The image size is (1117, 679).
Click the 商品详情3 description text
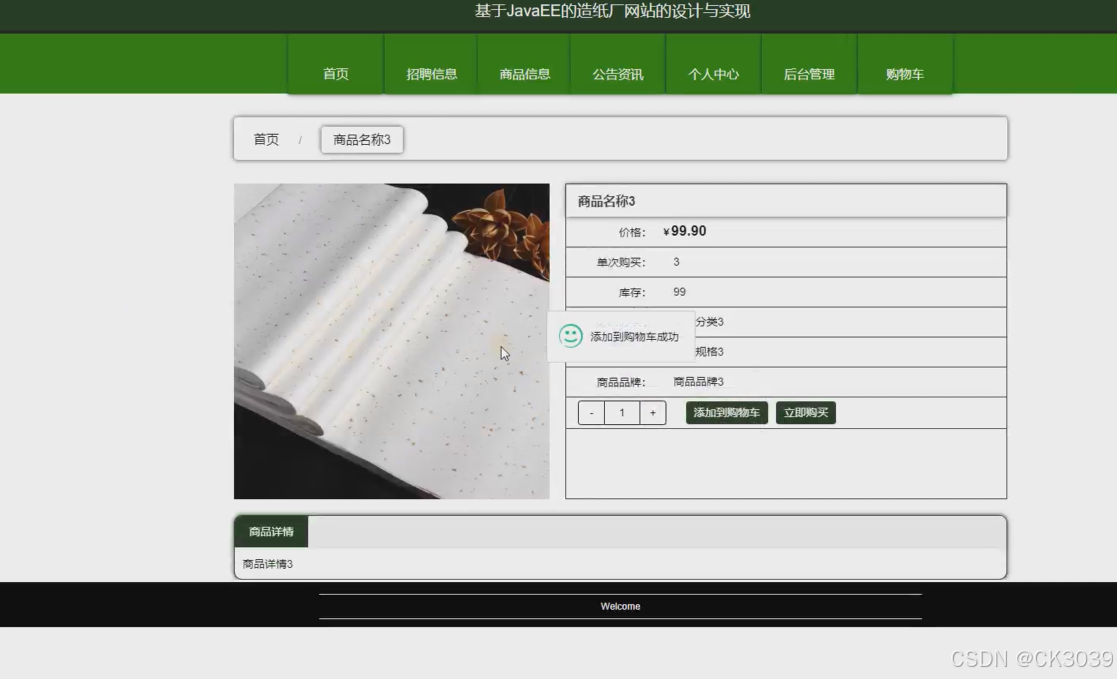point(268,564)
